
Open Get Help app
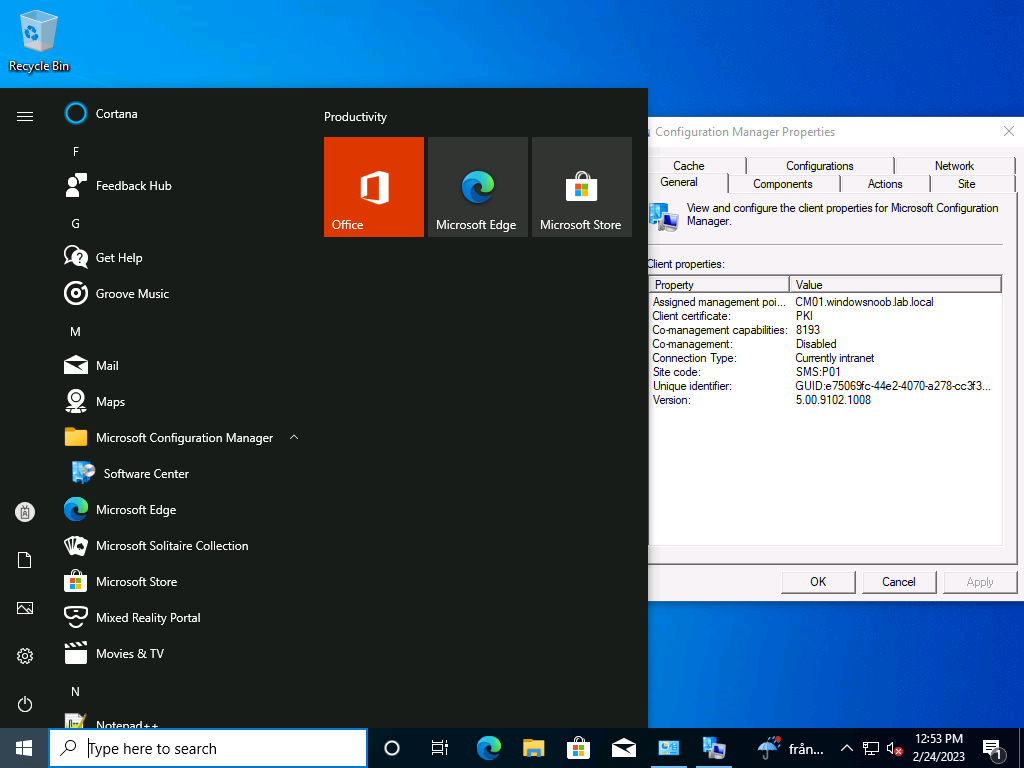(x=180, y=257)
